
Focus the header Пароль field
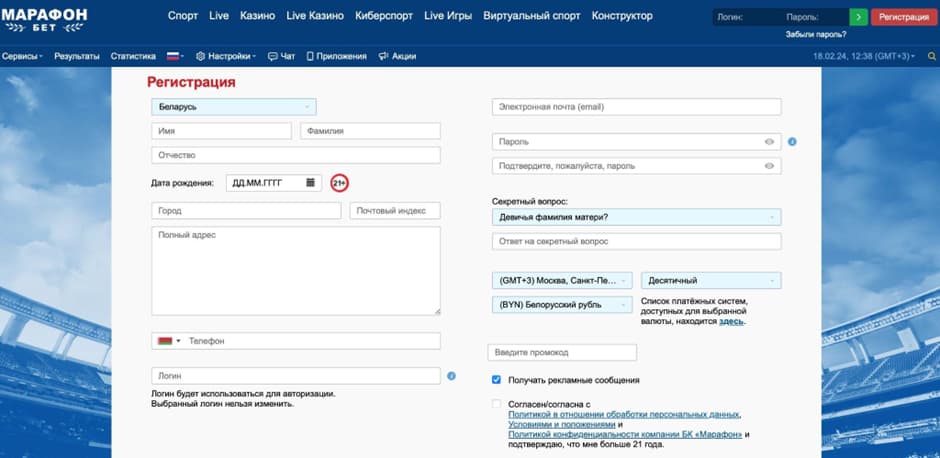click(815, 17)
